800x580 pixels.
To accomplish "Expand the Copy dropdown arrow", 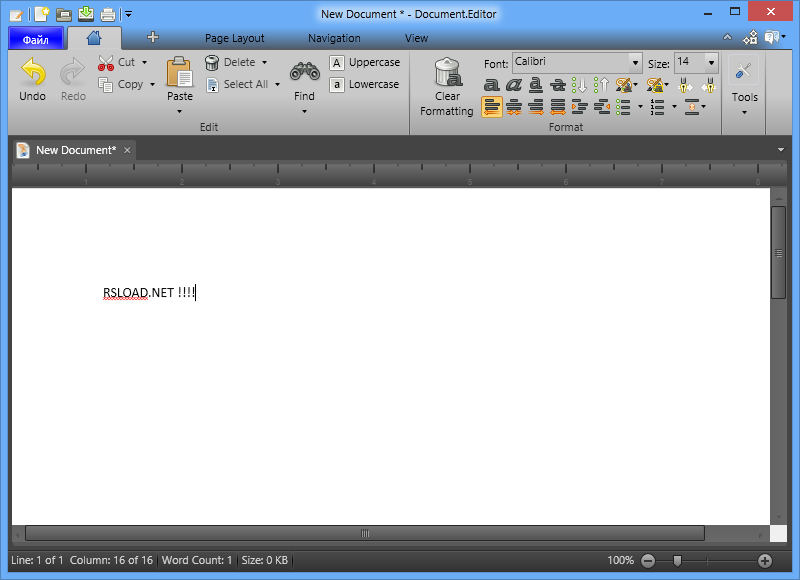I will coord(153,85).
